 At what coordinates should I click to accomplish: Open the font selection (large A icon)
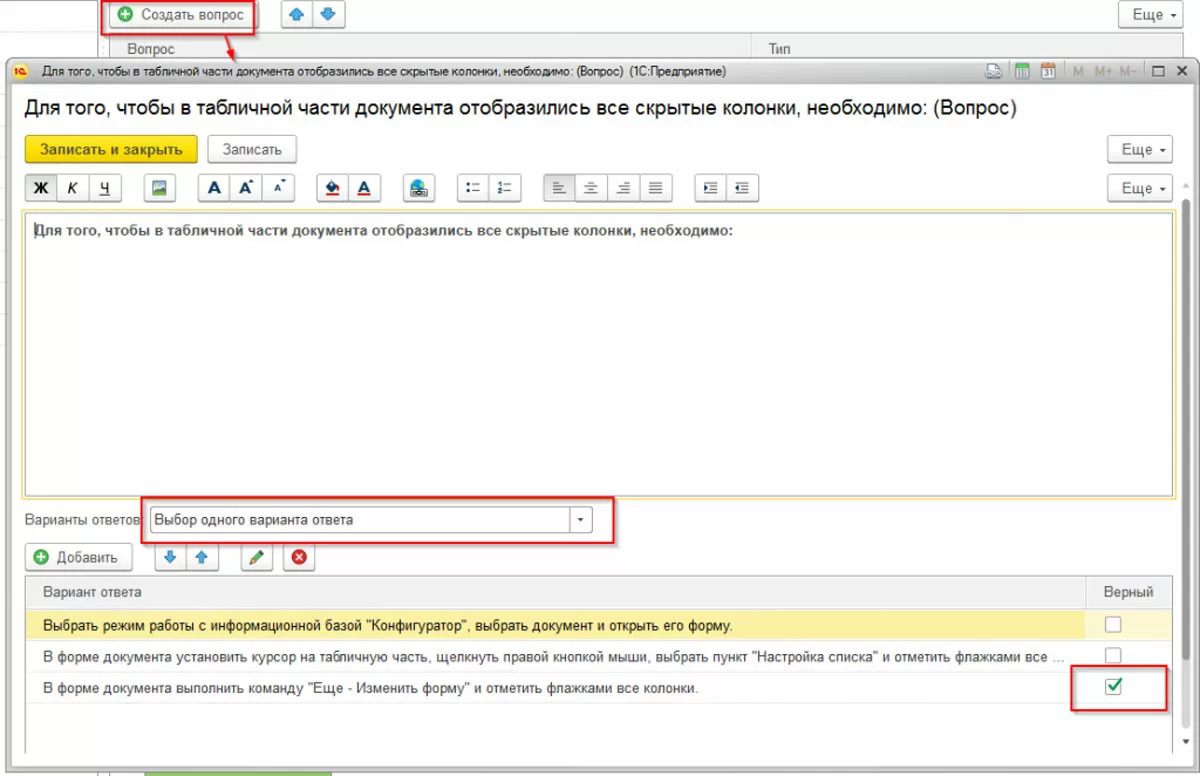[x=214, y=188]
